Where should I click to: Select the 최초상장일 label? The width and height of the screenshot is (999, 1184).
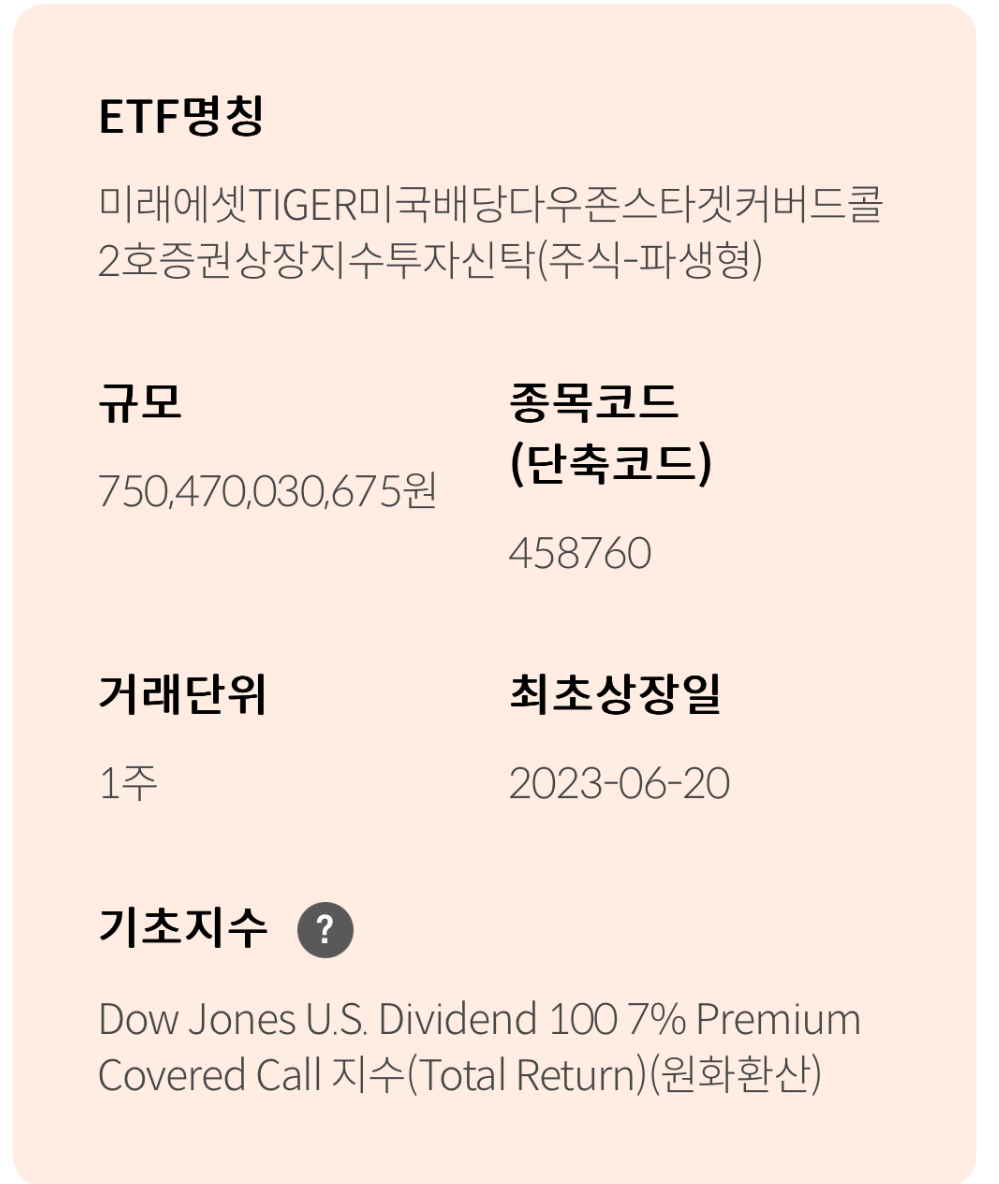click(x=615, y=694)
